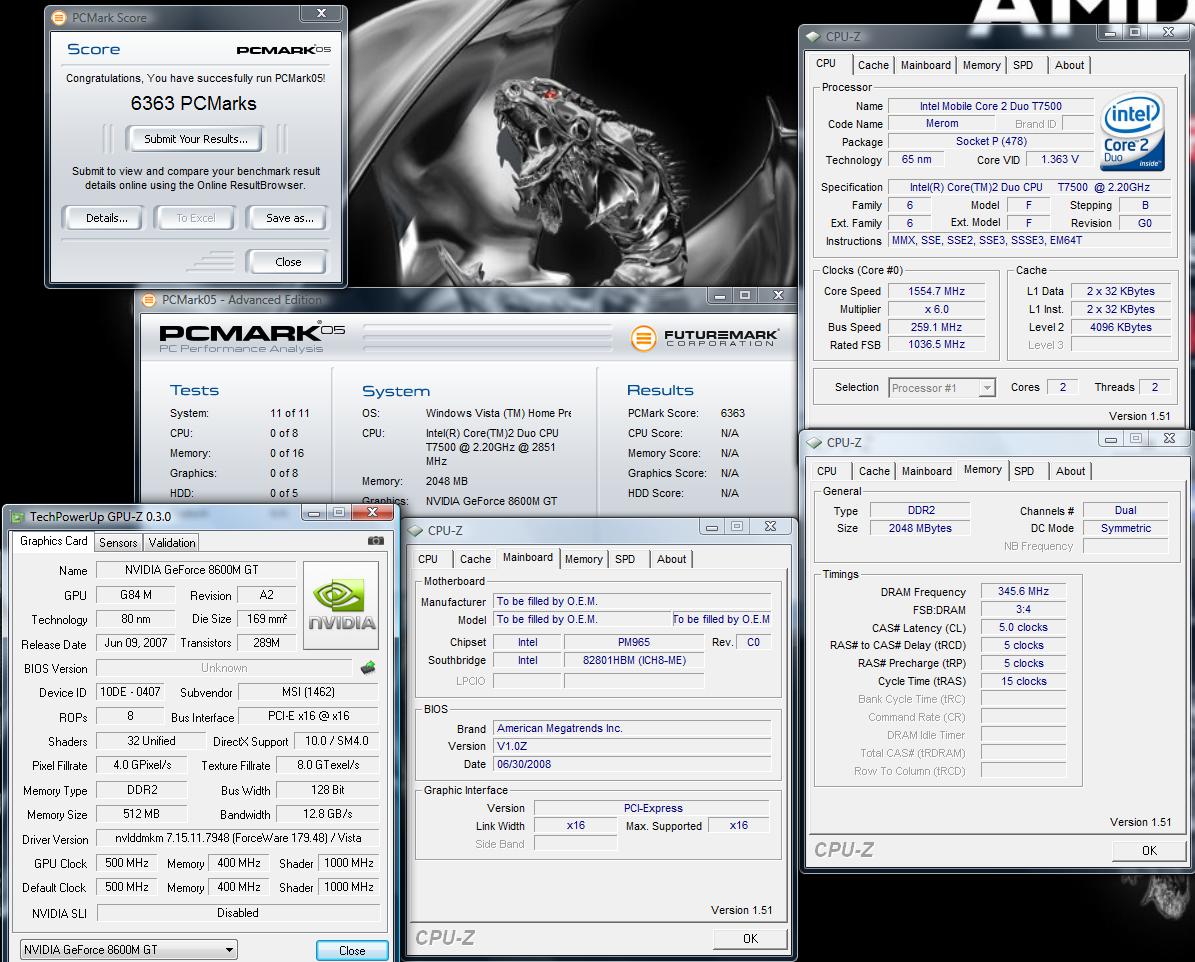Click the Driver Version field in GPU-Z

coord(238,838)
